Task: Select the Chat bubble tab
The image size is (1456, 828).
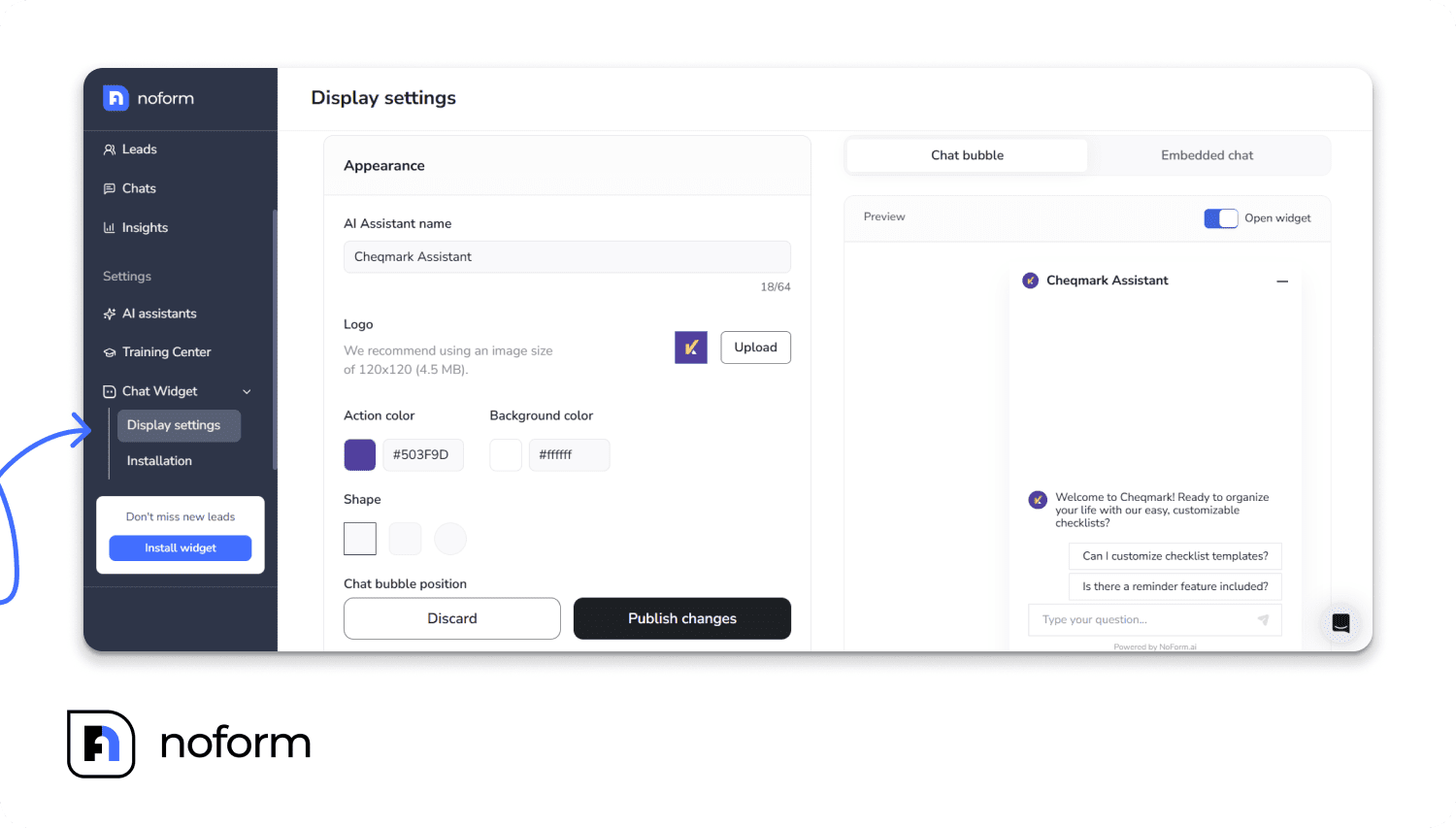Action: click(x=966, y=155)
